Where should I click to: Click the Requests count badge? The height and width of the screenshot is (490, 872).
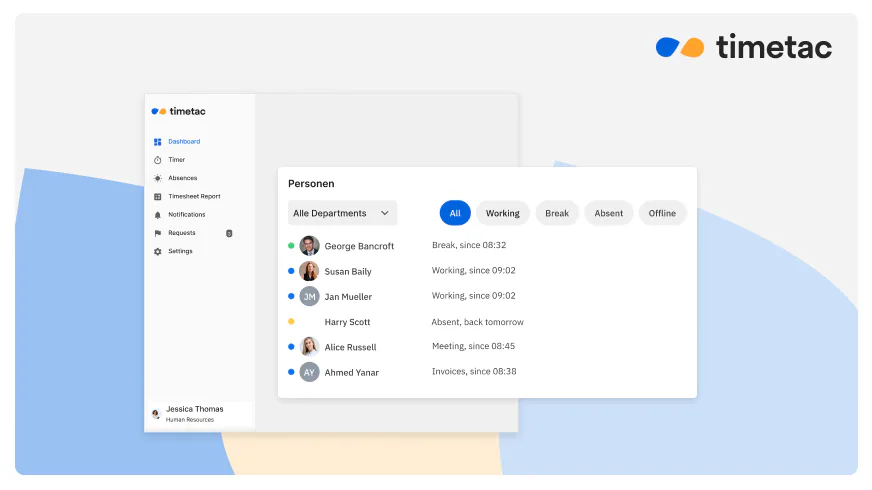coord(229,233)
